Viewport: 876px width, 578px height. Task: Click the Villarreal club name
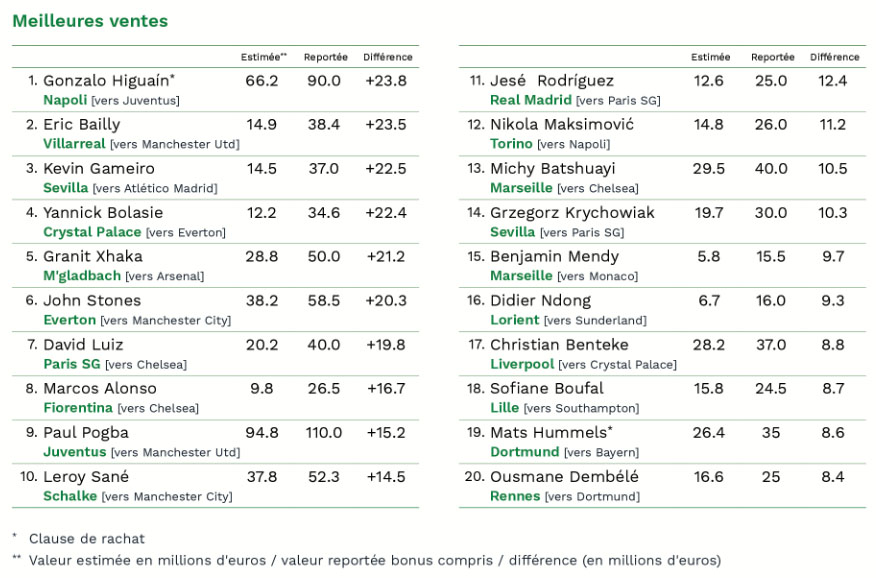(x=74, y=144)
